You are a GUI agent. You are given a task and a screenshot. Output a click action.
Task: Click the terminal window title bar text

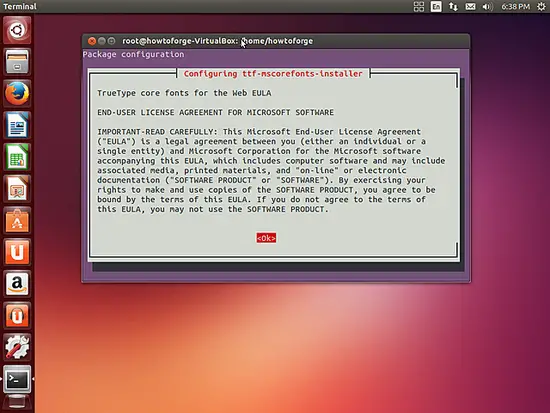pos(217,41)
